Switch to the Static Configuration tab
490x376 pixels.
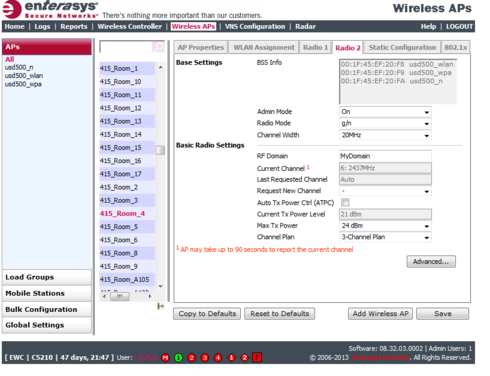(x=402, y=47)
